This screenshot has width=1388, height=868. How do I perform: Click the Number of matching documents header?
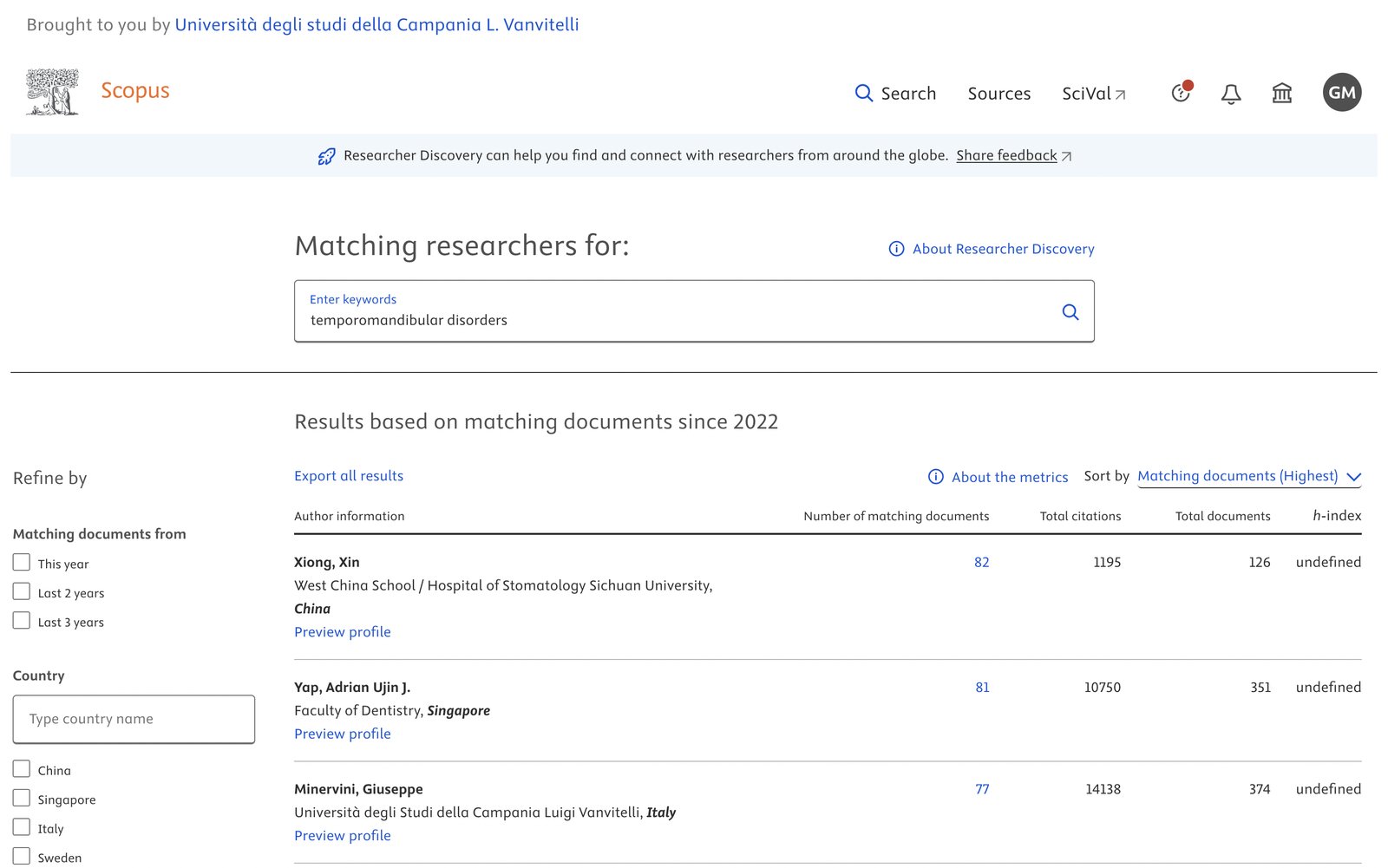click(x=896, y=516)
